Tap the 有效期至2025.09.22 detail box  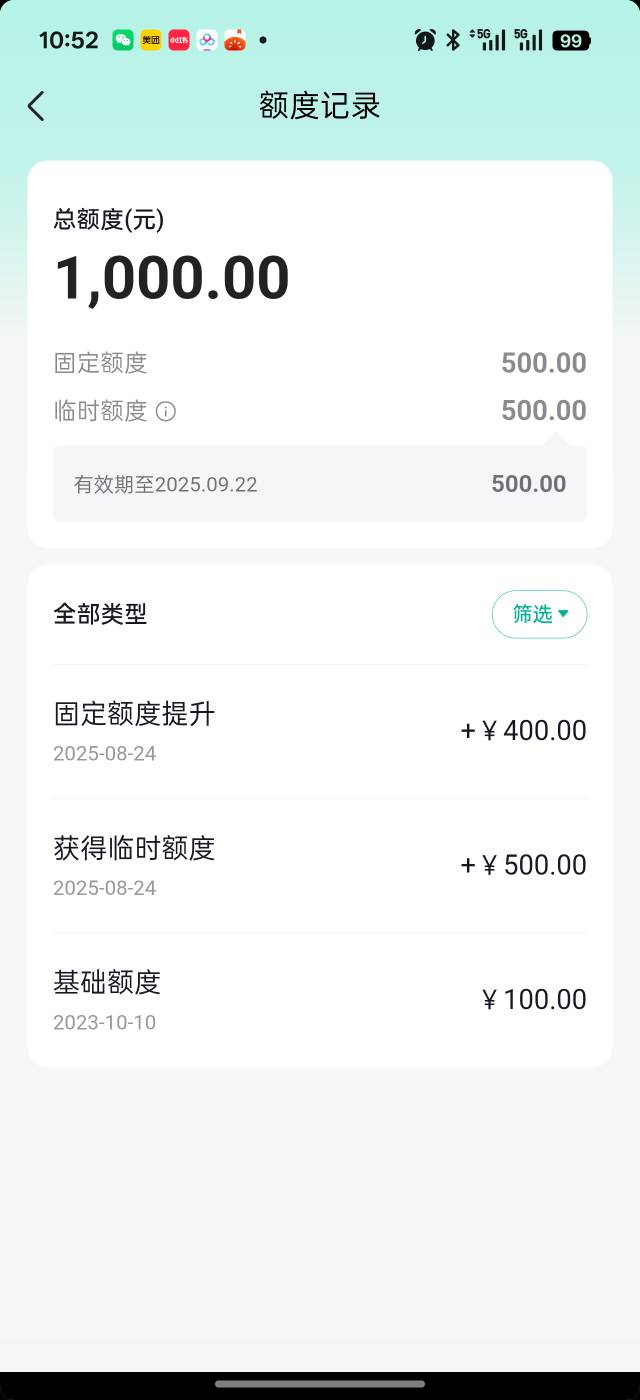320,484
